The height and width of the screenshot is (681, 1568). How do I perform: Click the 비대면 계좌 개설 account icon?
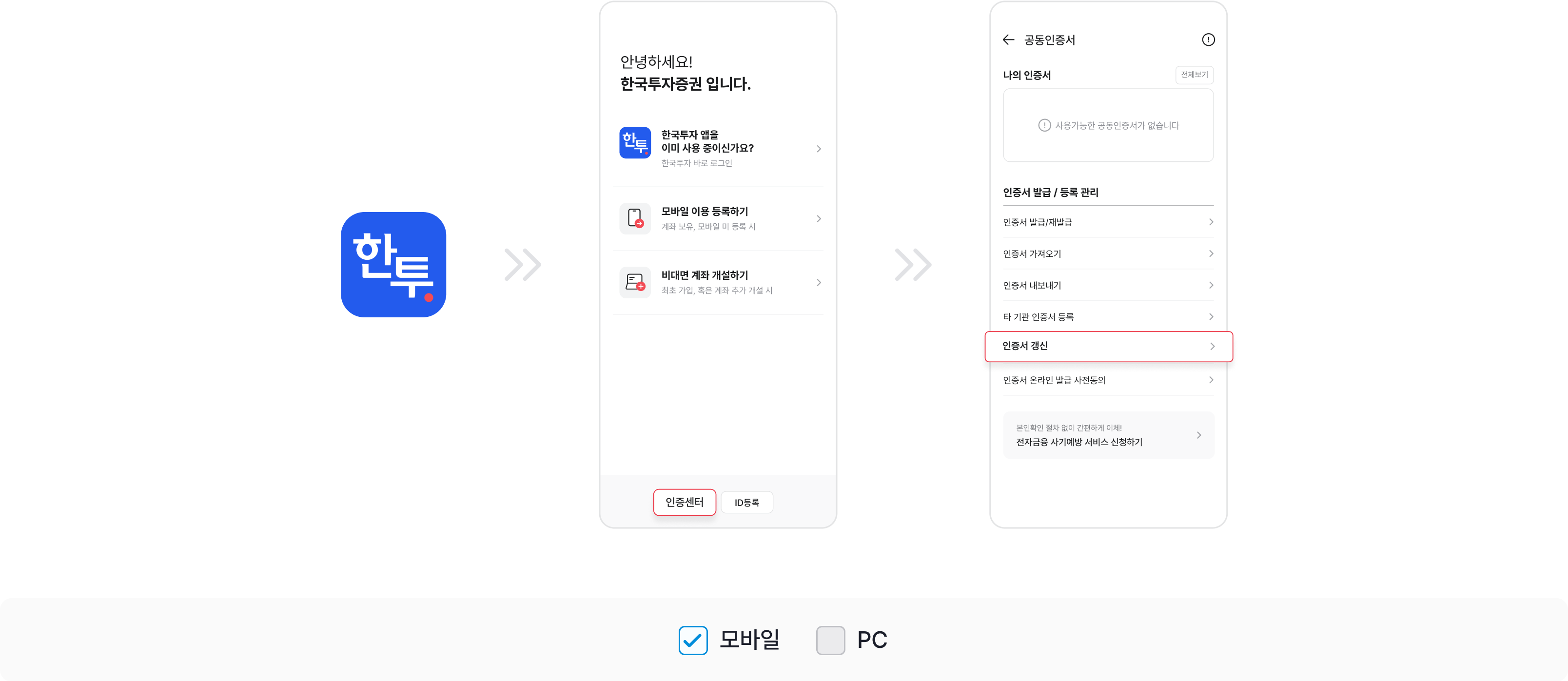pos(635,282)
